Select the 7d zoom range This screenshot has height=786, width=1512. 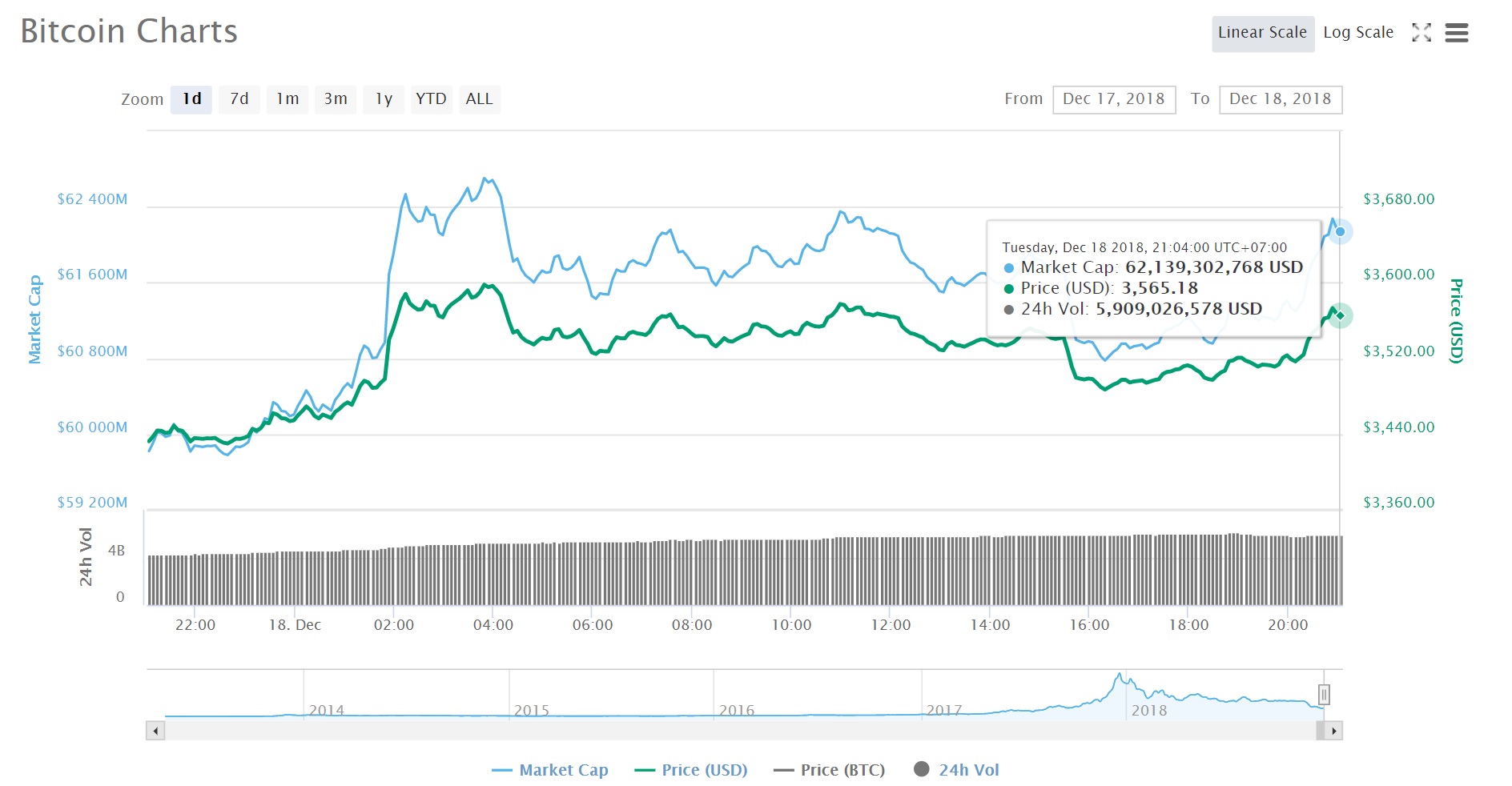click(239, 99)
